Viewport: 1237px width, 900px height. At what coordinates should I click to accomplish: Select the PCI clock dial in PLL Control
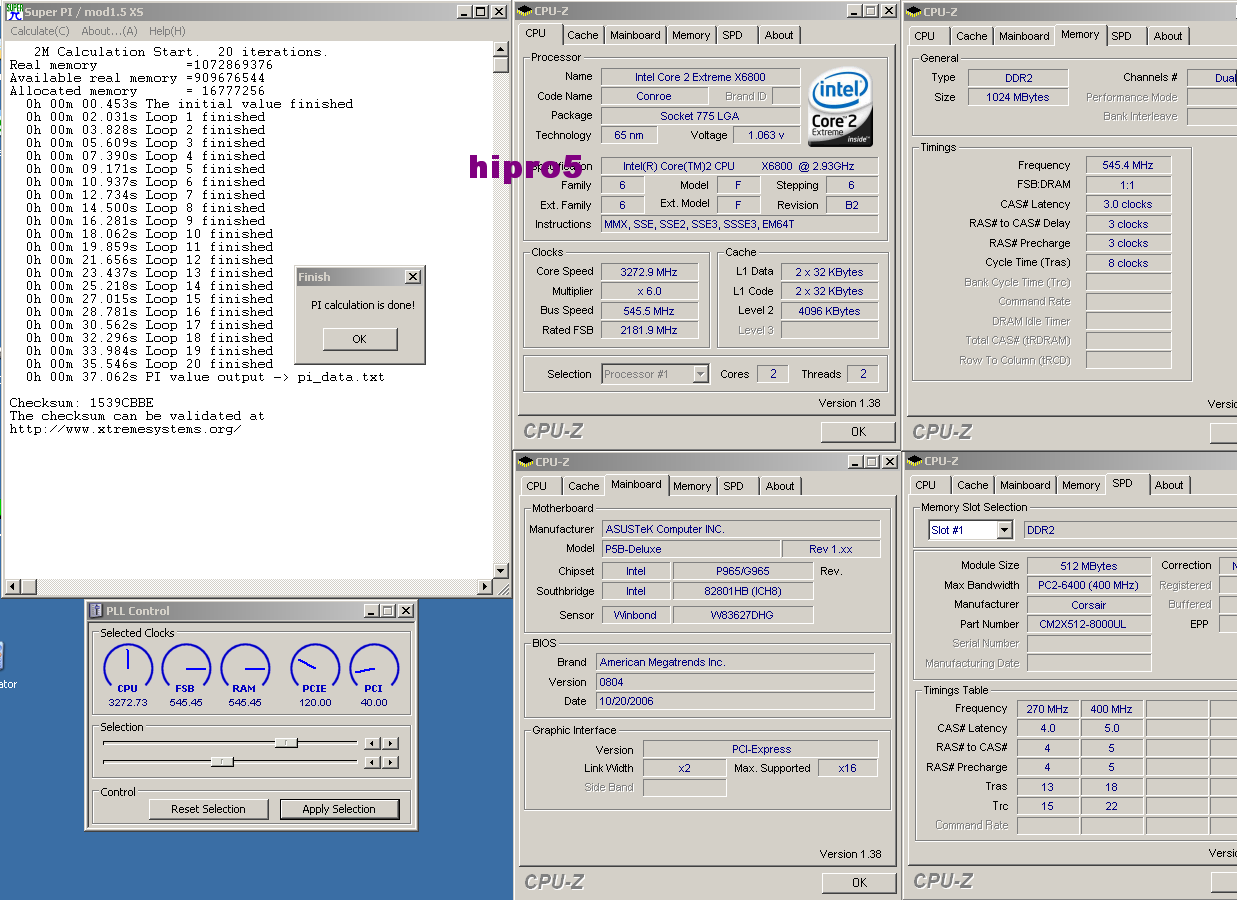pos(374,668)
